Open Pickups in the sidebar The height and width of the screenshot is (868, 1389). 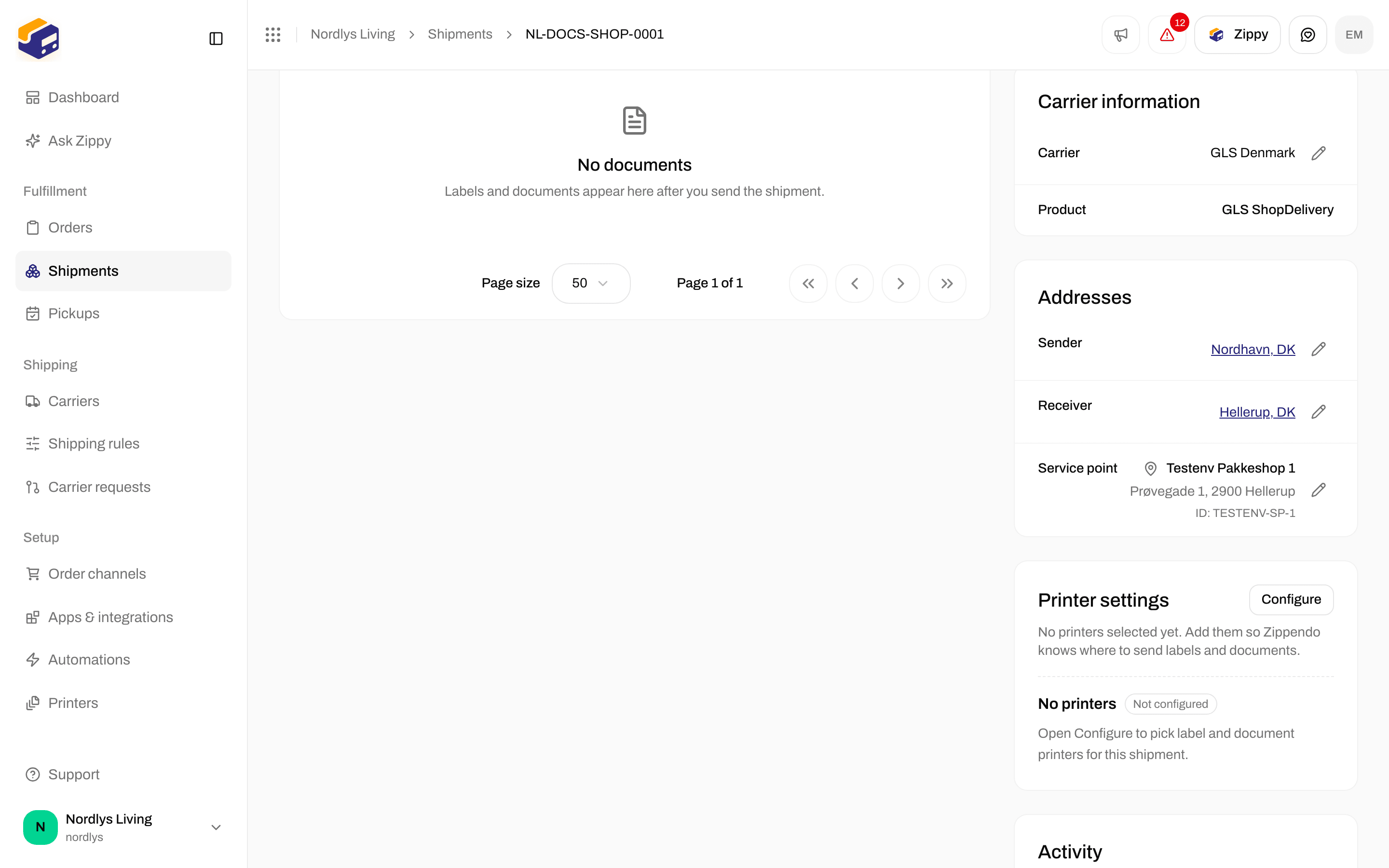(123, 313)
